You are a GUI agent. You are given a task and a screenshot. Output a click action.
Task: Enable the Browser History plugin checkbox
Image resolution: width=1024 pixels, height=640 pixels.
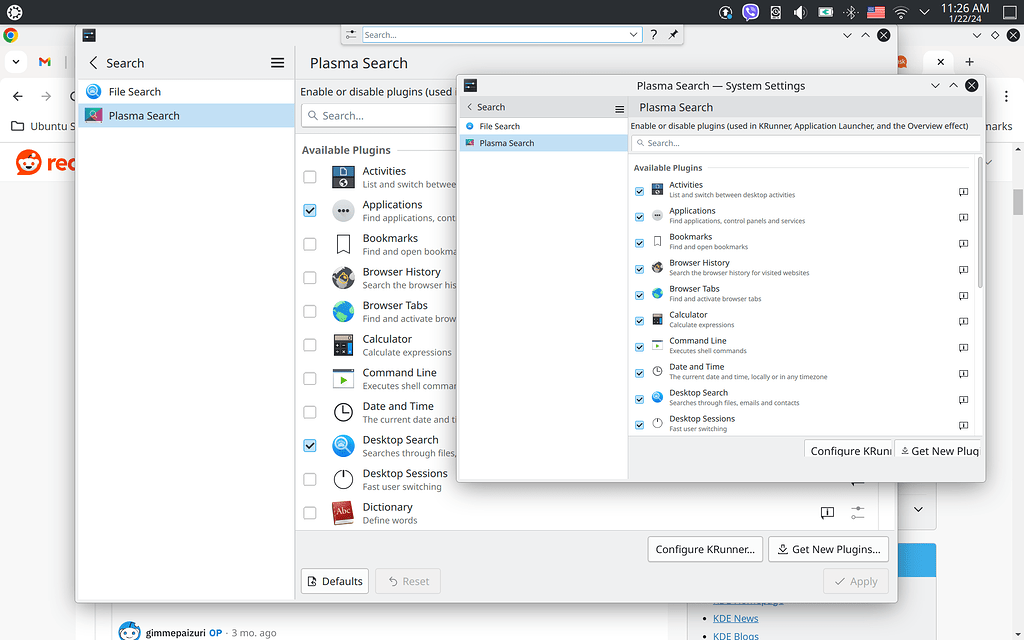(310, 277)
